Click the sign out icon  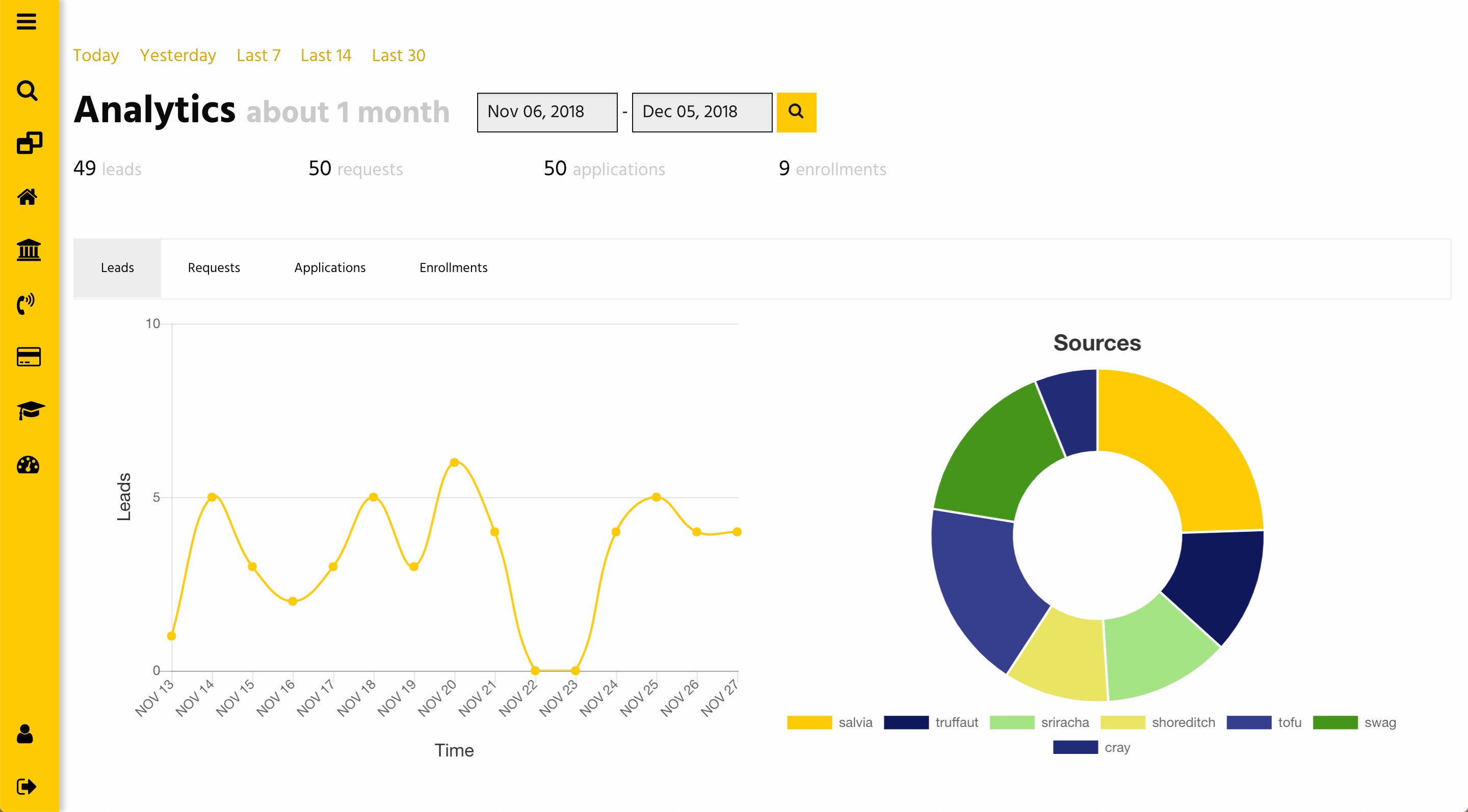(26, 787)
